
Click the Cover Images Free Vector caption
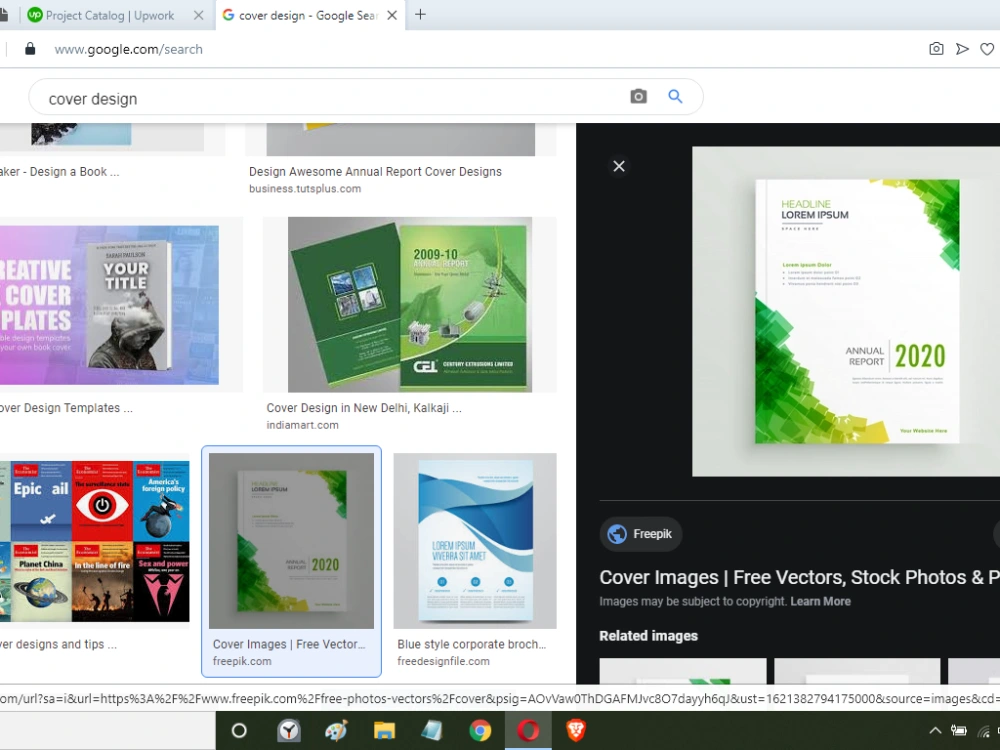[289, 644]
